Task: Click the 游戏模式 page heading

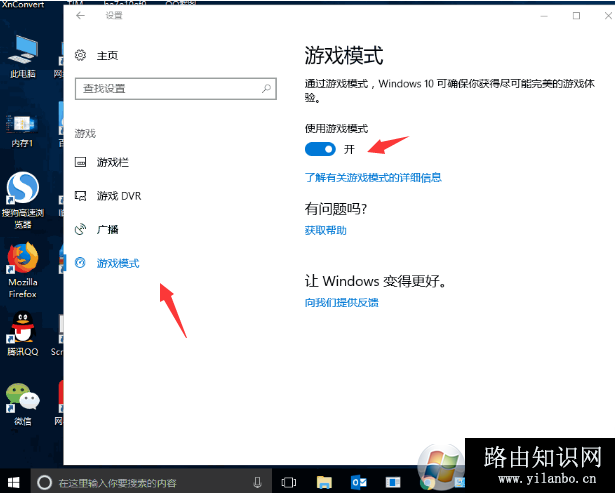Action: [344, 55]
